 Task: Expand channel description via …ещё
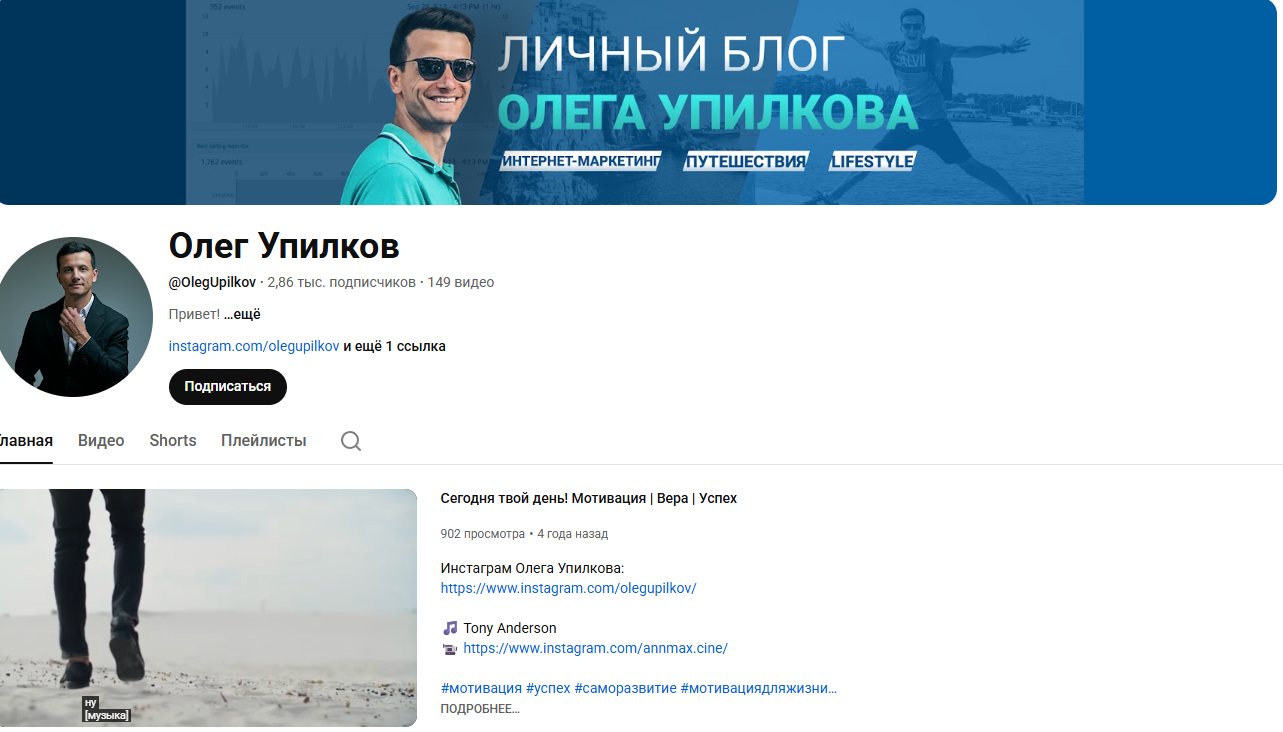click(x=242, y=314)
